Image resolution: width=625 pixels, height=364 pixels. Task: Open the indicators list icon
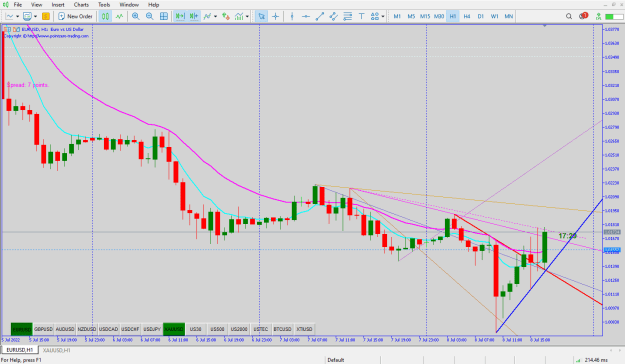click(207, 16)
